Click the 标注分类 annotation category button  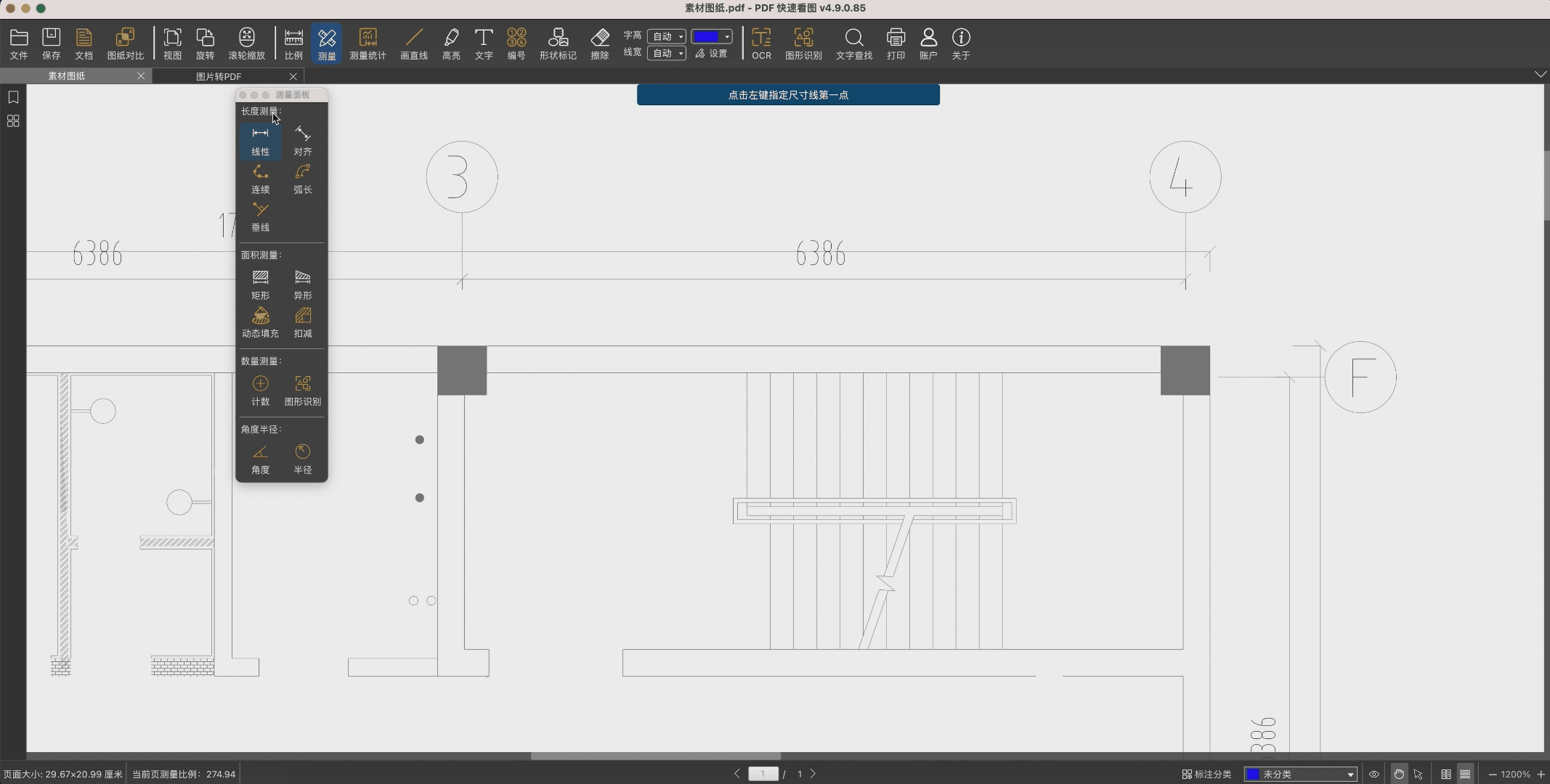pos(1206,774)
